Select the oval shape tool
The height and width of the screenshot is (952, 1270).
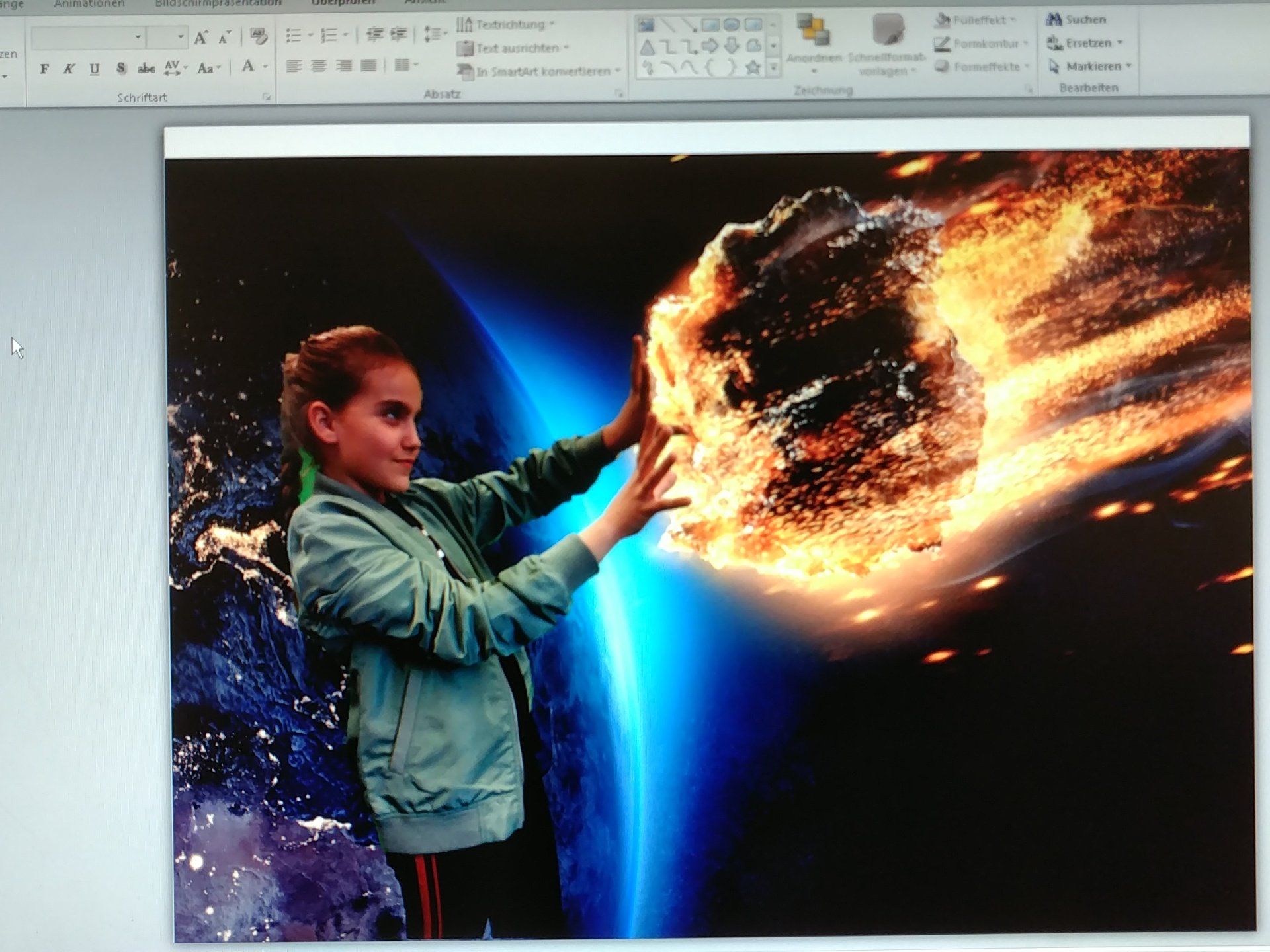point(731,25)
